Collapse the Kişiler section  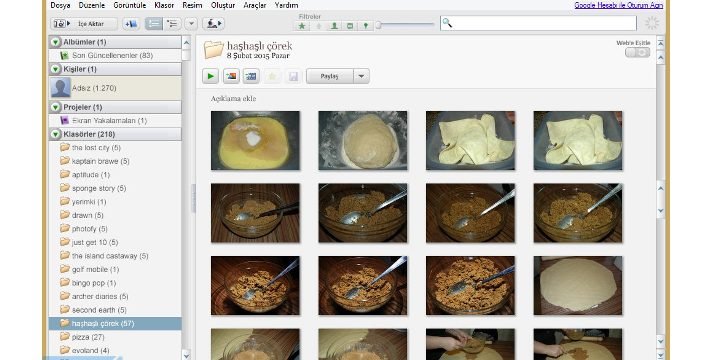click(55, 69)
